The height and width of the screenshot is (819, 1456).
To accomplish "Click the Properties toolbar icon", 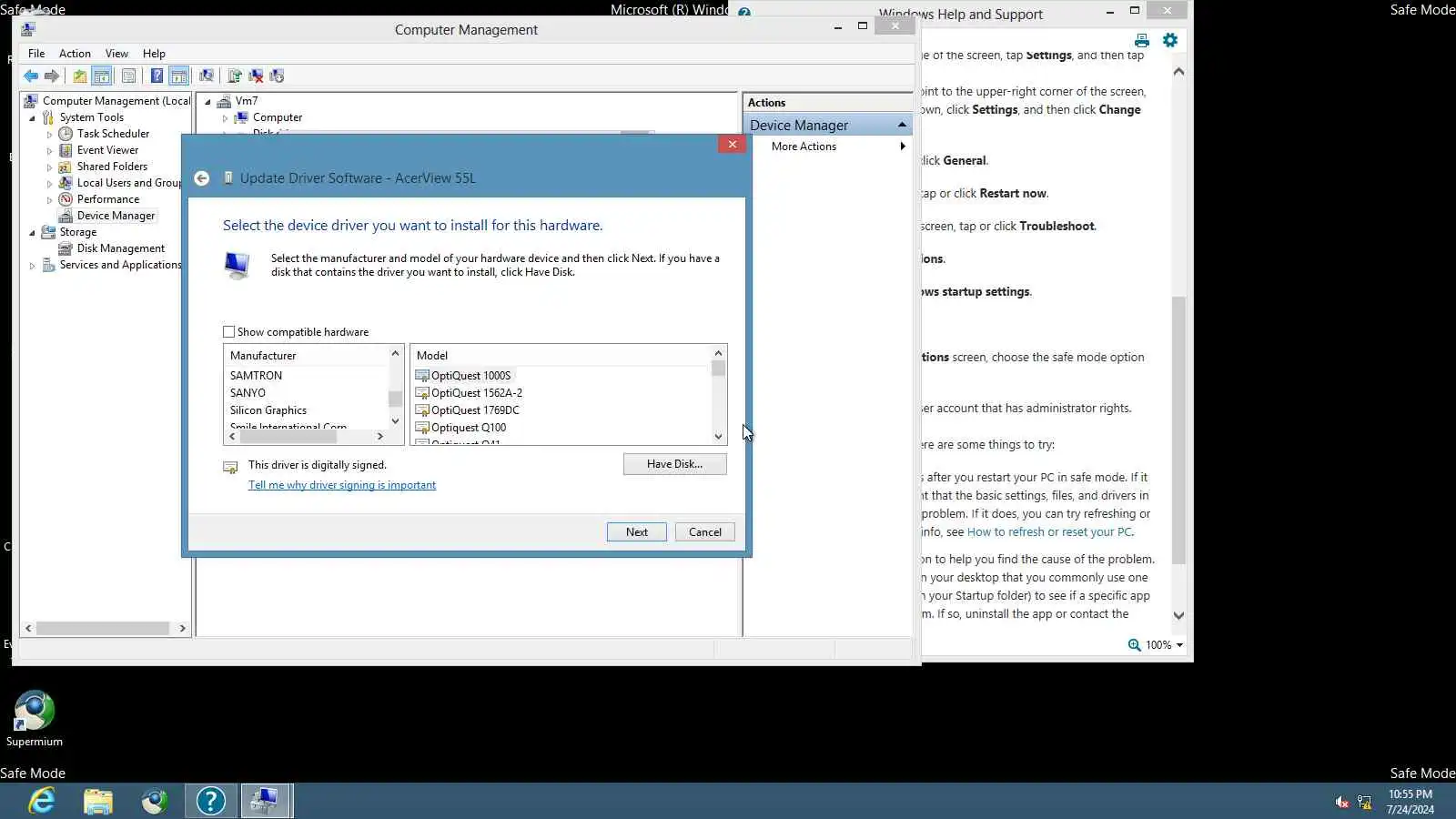I will (x=128, y=76).
